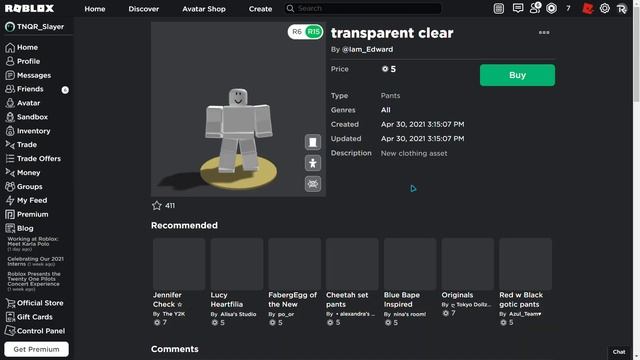Open blog post 'Celebrating Our 2021 Interns'
Viewport: 640px width, 360px height.
click(35, 261)
